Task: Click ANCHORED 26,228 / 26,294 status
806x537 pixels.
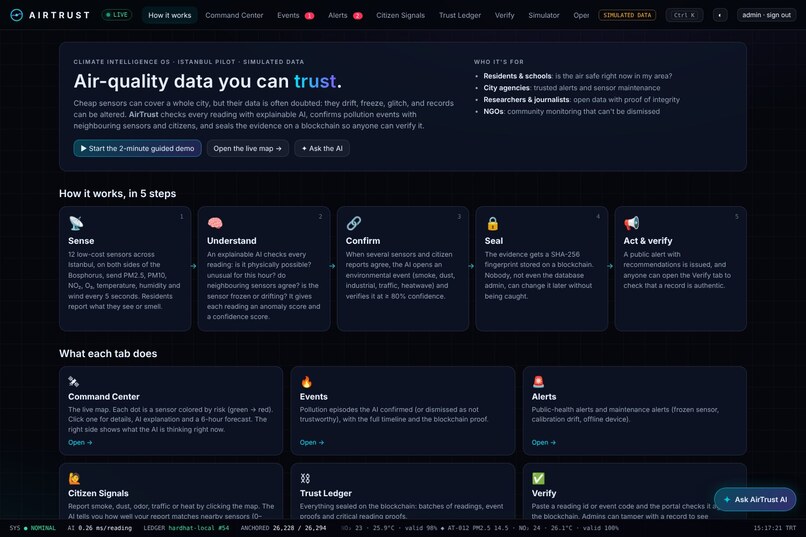Action: 283,528
